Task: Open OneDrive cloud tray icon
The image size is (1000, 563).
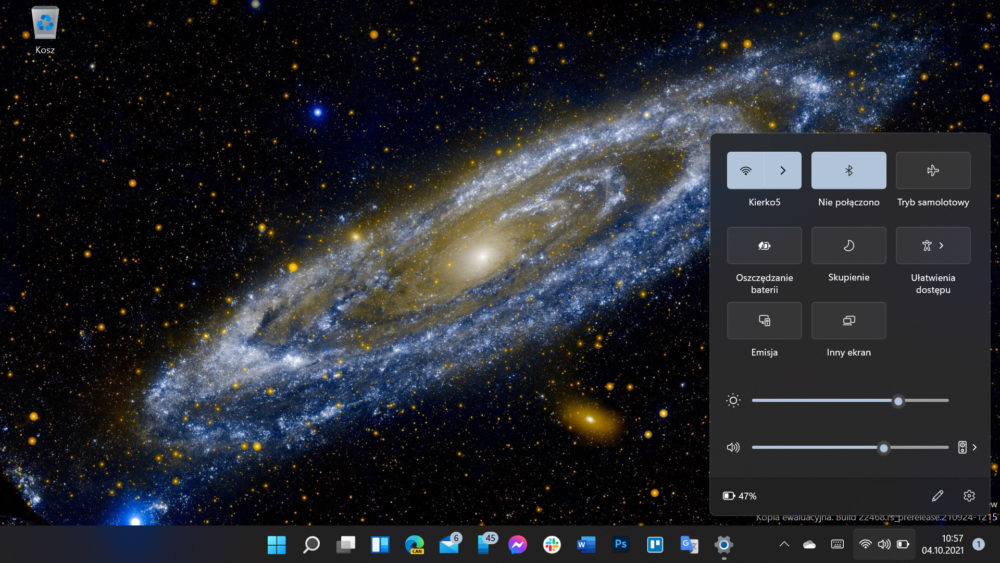Action: click(809, 545)
